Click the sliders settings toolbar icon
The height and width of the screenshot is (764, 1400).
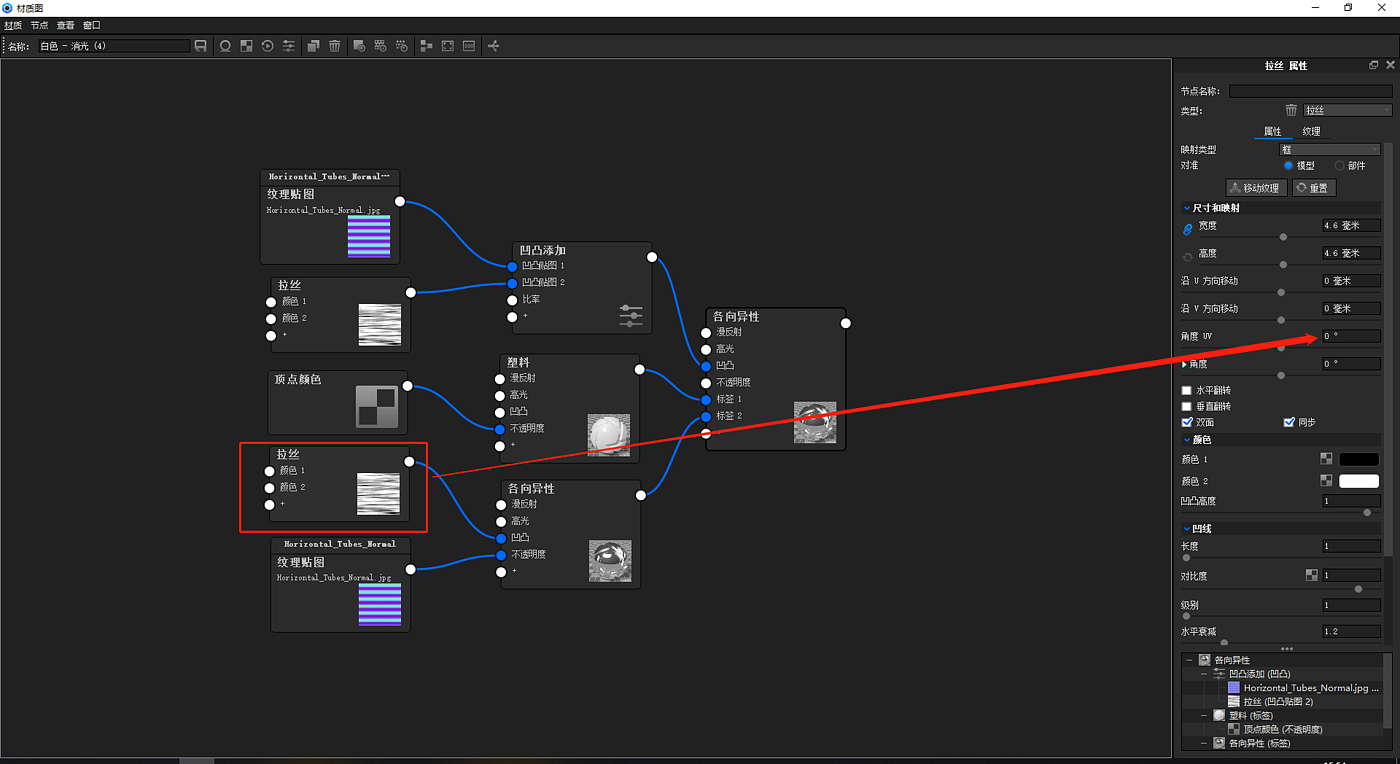pyautogui.click(x=289, y=46)
